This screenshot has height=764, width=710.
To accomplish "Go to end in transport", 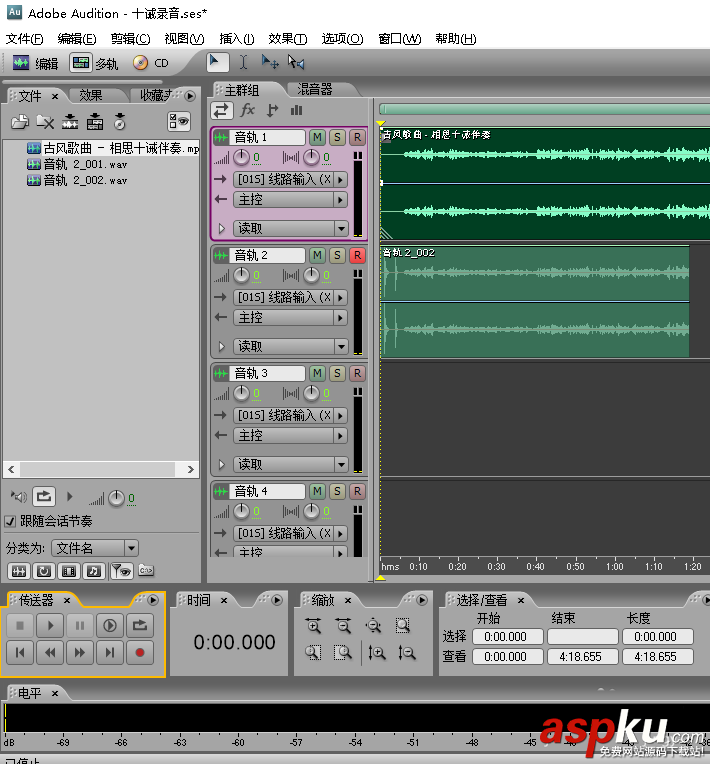I will tap(110, 652).
